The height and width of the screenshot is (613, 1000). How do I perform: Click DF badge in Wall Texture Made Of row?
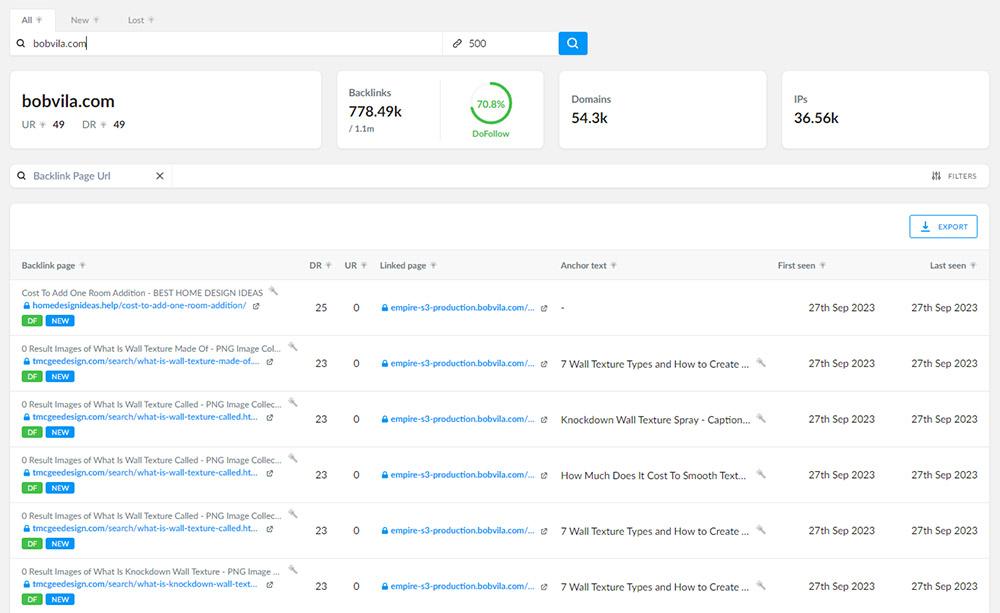point(32,376)
